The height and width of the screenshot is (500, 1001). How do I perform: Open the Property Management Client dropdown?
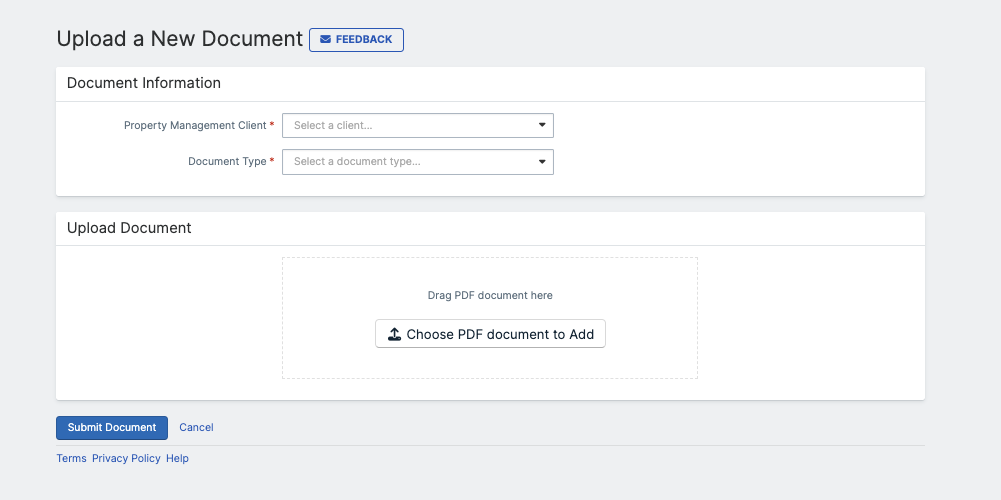pyautogui.click(x=418, y=125)
